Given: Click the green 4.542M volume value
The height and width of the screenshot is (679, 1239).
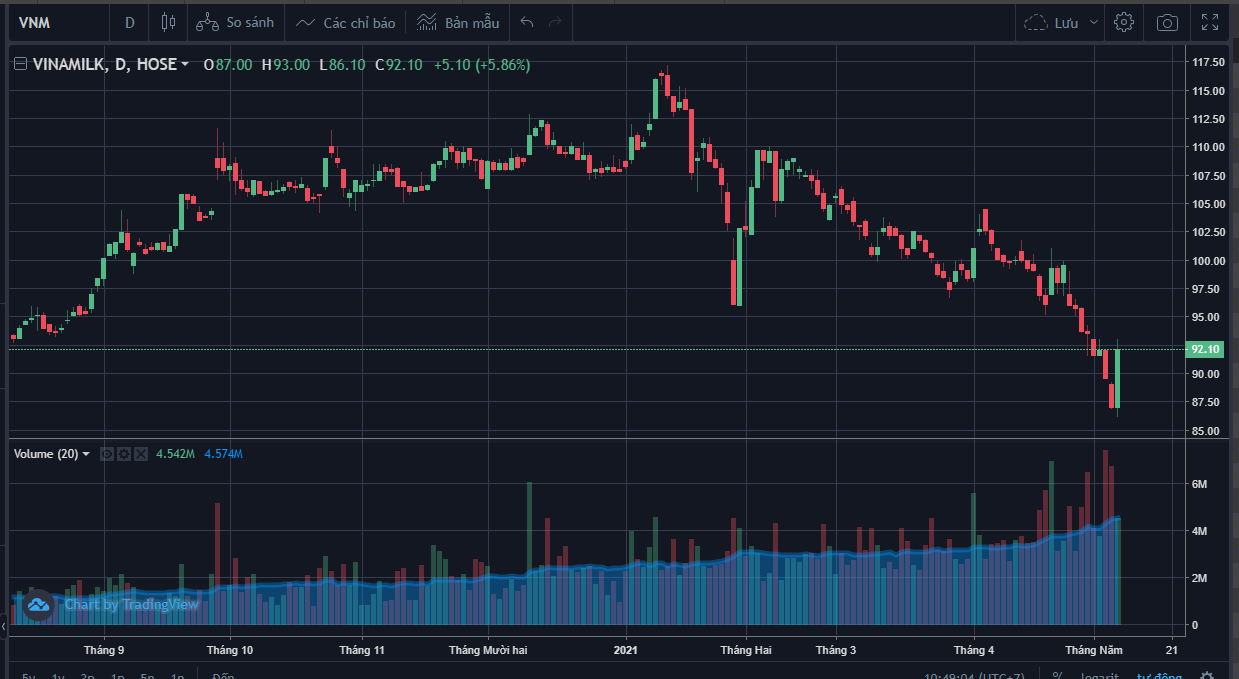Looking at the screenshot, I should [176, 454].
